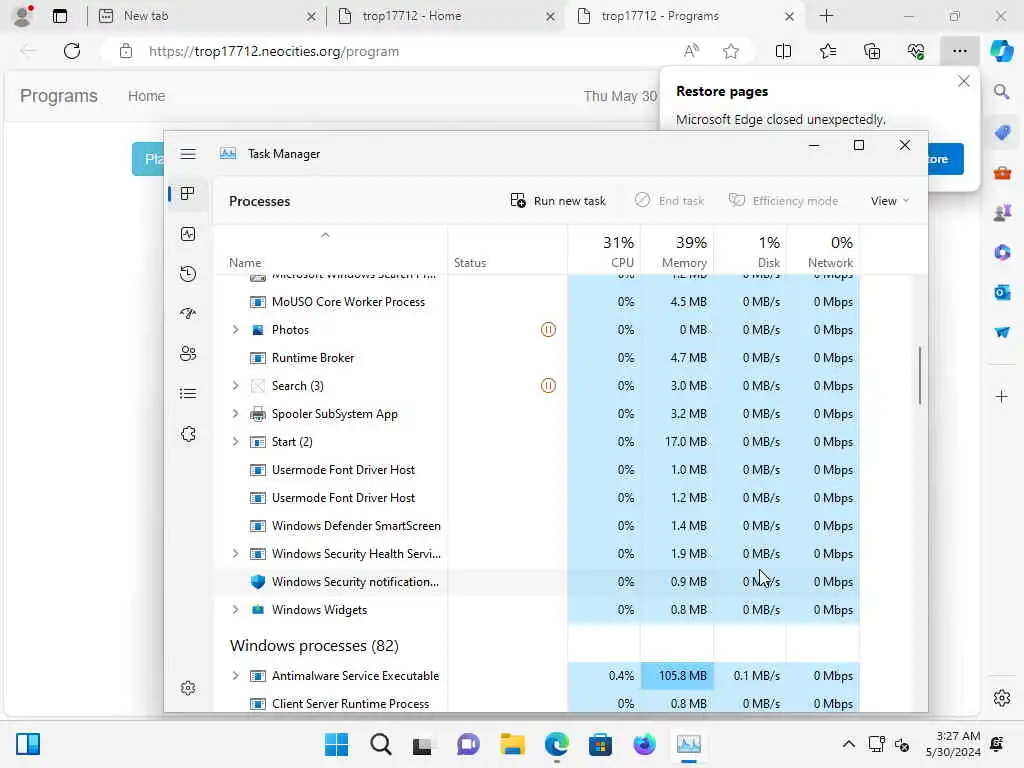Click Programs heading link on webpage
This screenshot has width=1024, height=768.
(x=59, y=96)
